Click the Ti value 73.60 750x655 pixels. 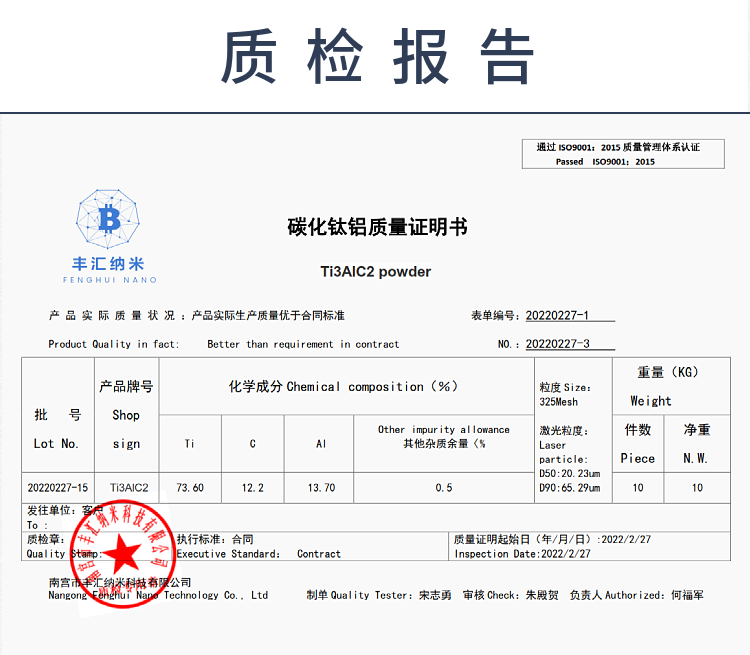[190, 488]
